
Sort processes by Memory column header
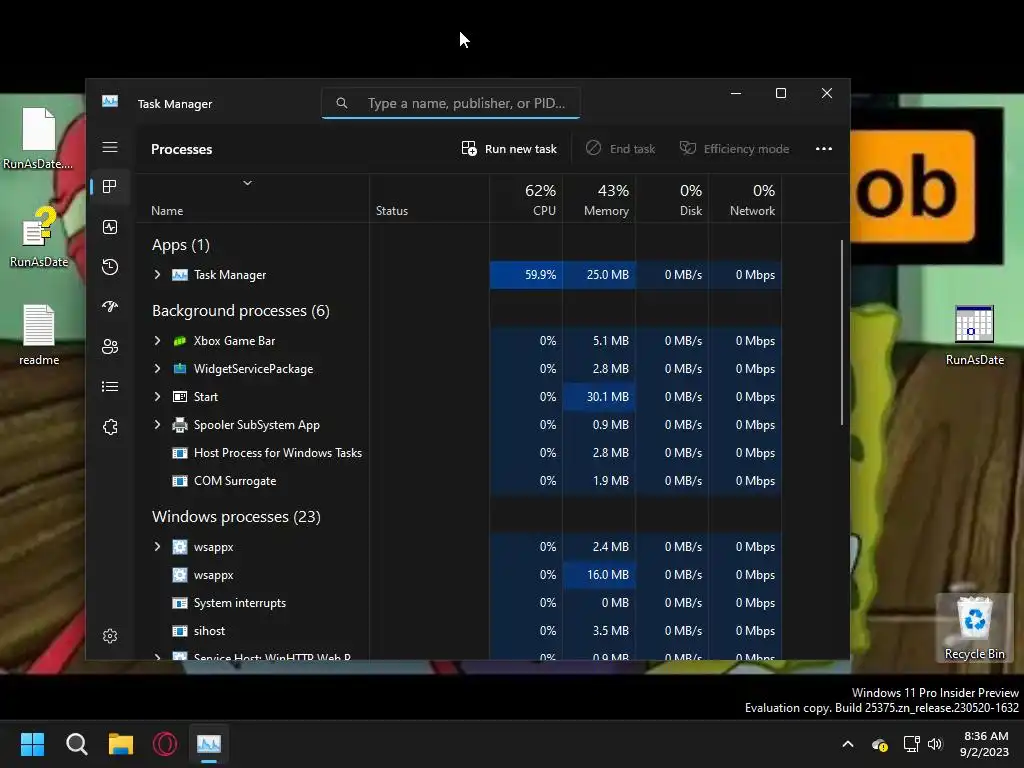(600, 200)
